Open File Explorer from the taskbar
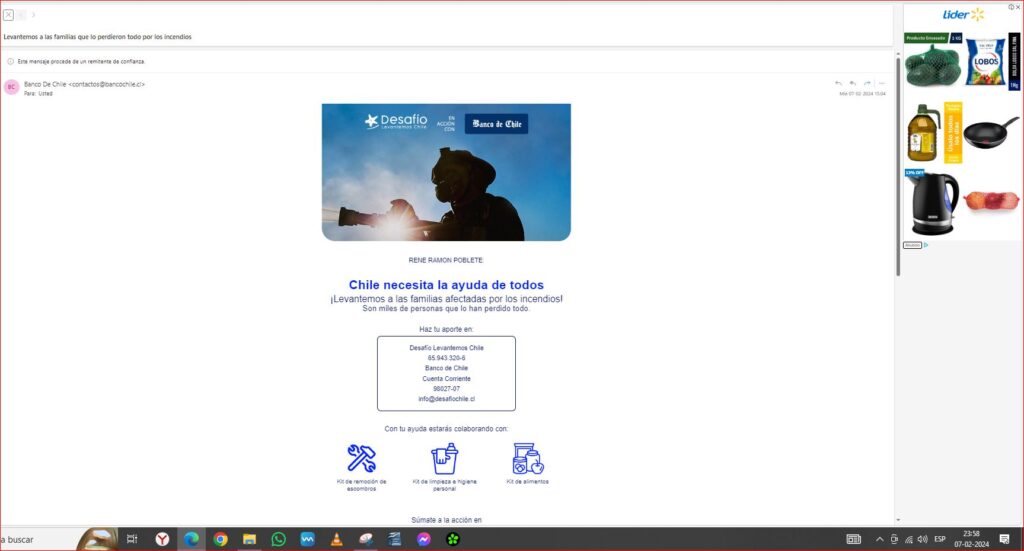This screenshot has width=1024, height=551. (249, 539)
